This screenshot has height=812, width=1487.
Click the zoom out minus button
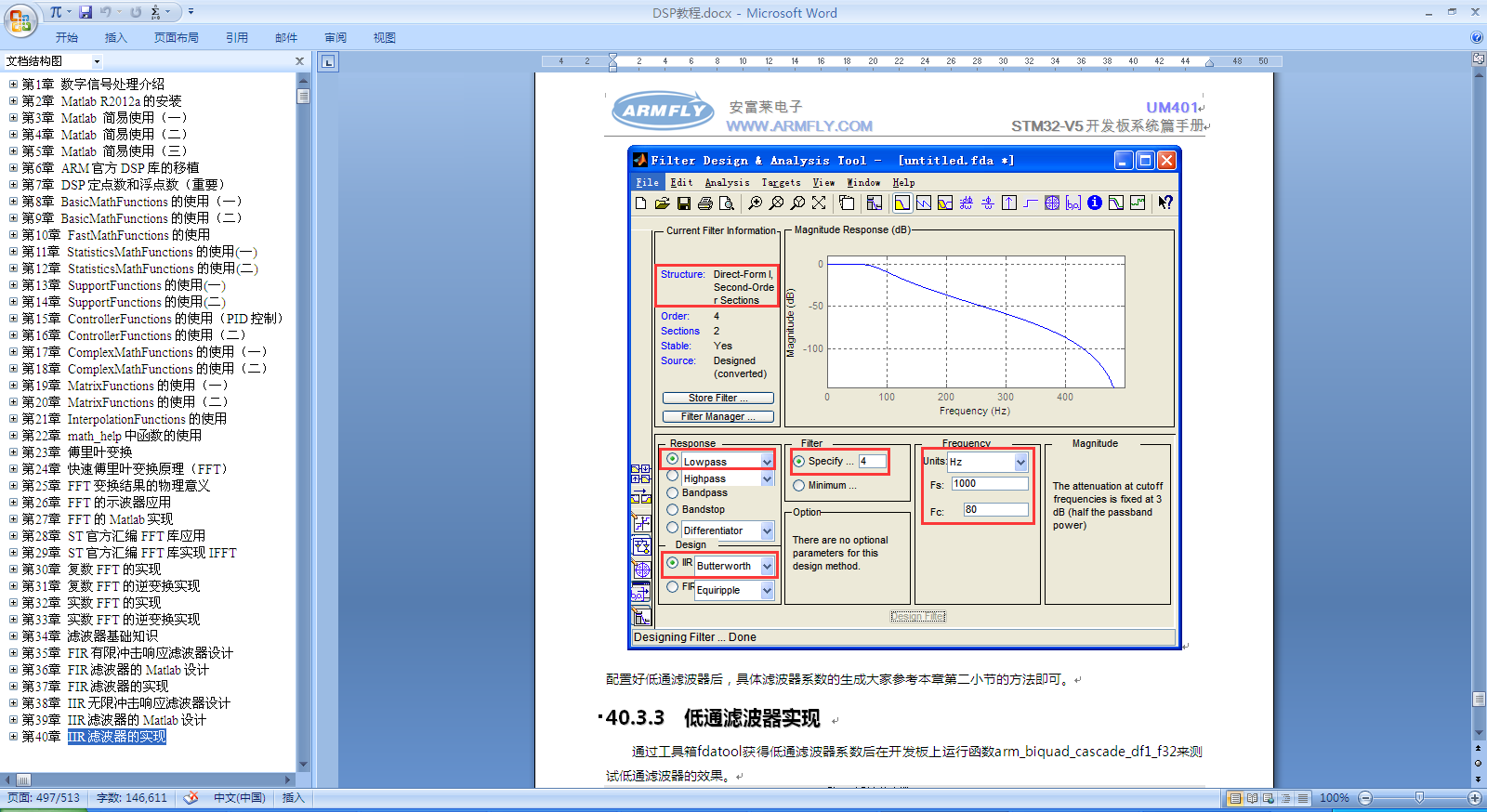tap(1365, 798)
